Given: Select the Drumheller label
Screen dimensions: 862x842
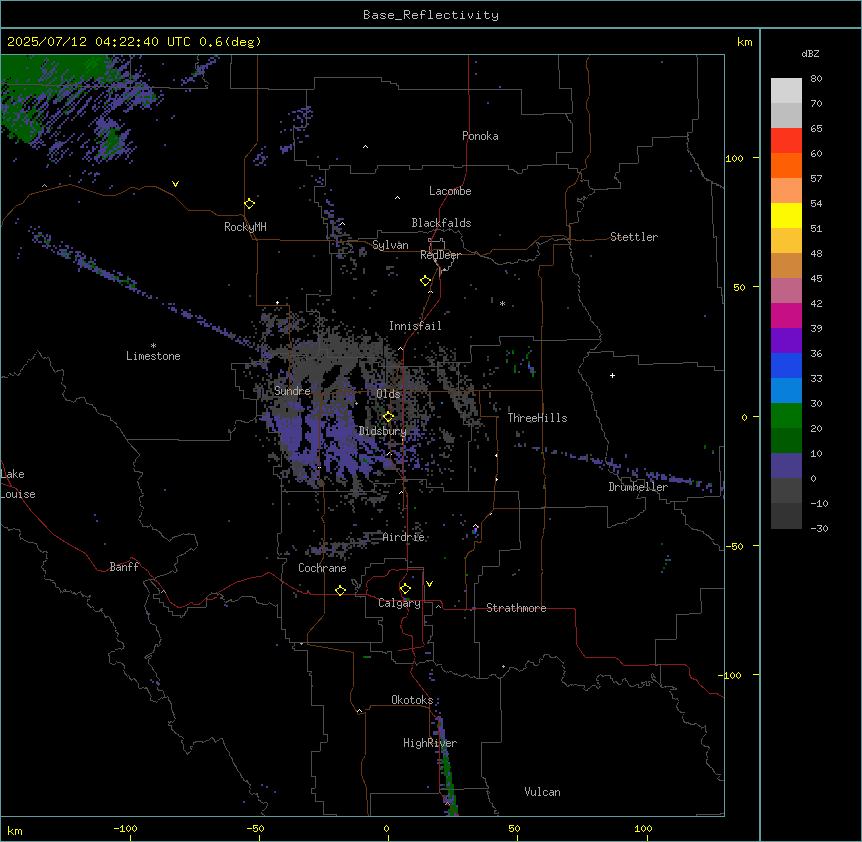Looking at the screenshot, I should [638, 487].
